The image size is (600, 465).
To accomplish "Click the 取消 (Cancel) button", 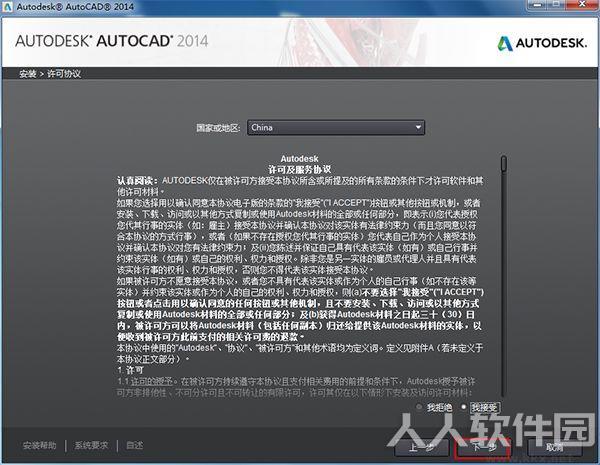I will 554,447.
